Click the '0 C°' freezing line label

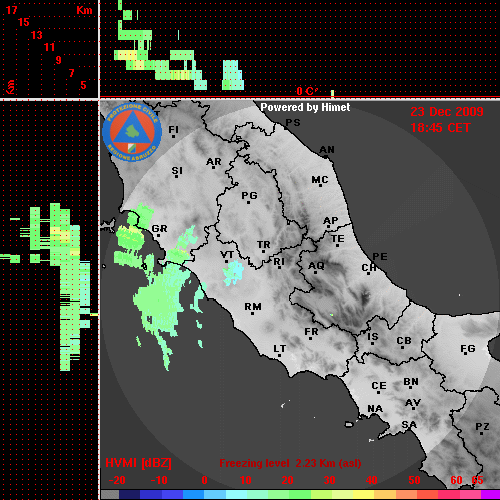pos(307,91)
